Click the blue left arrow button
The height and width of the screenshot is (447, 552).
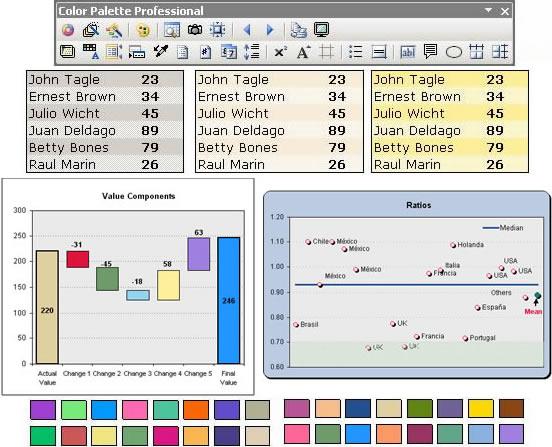(247, 30)
